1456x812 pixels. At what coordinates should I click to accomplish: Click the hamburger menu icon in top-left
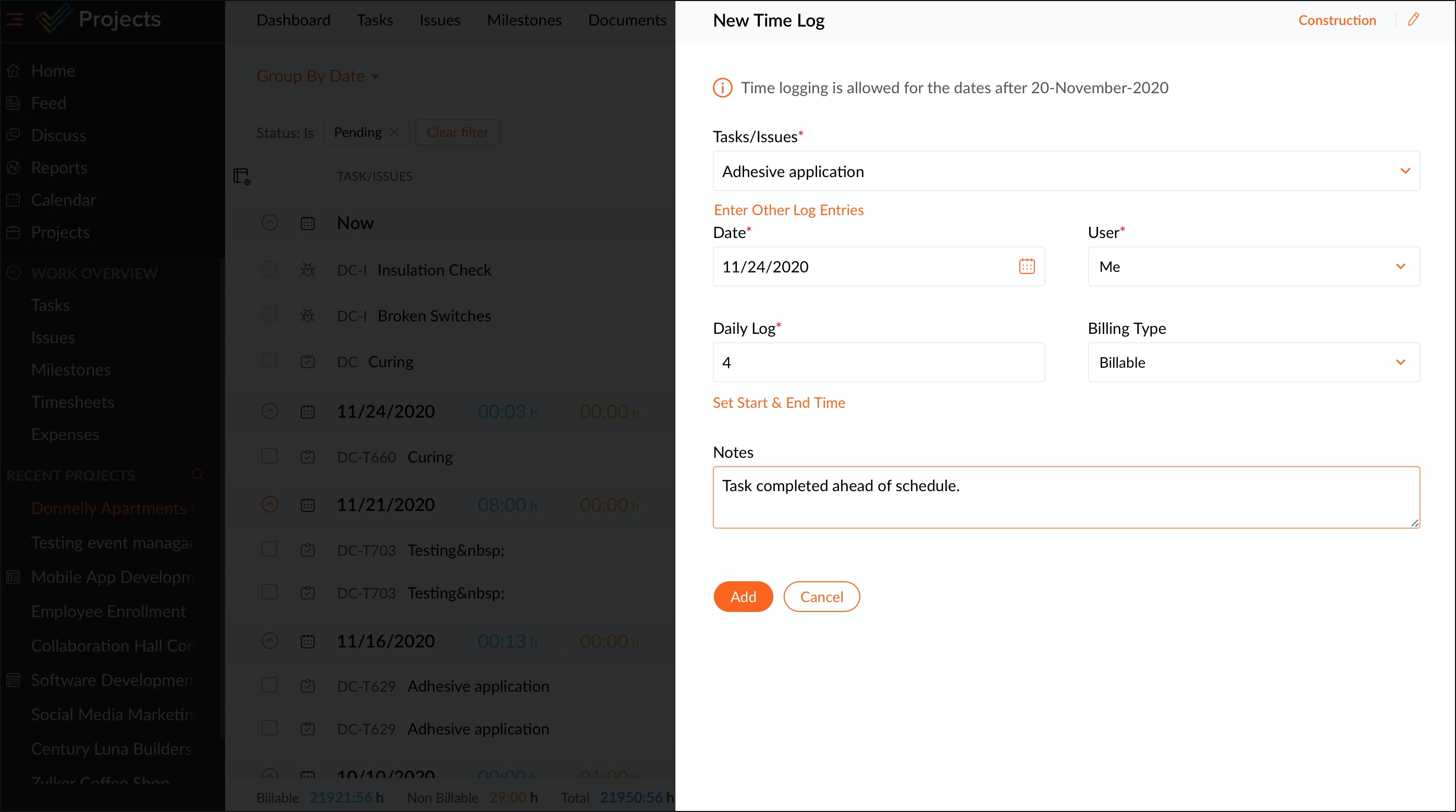coord(15,20)
